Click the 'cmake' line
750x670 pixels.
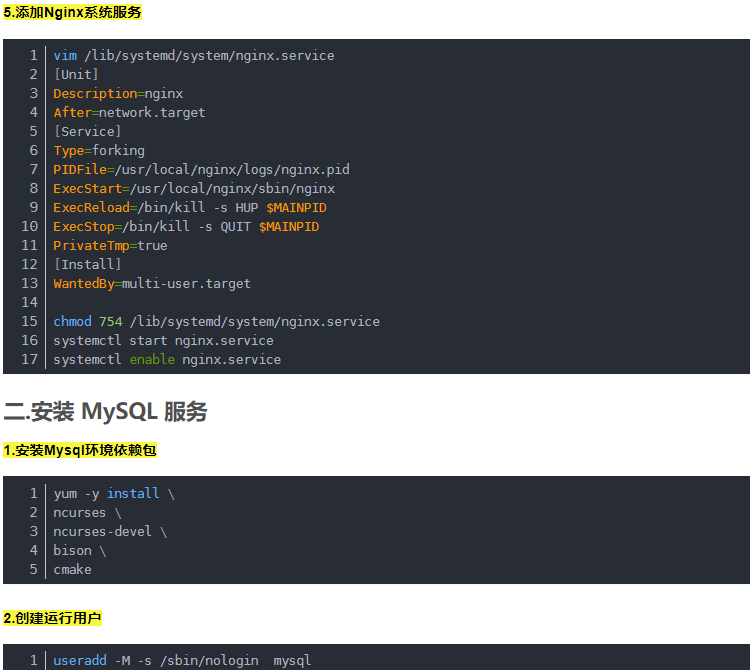(72, 570)
